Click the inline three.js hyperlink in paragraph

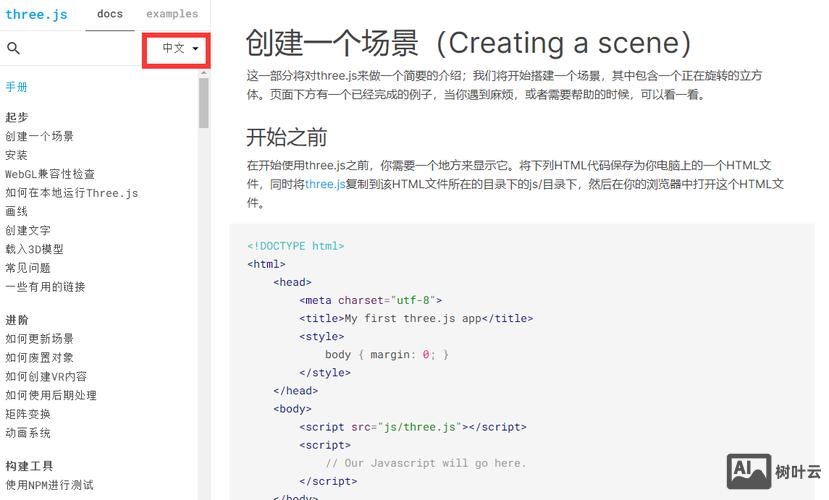pos(325,184)
